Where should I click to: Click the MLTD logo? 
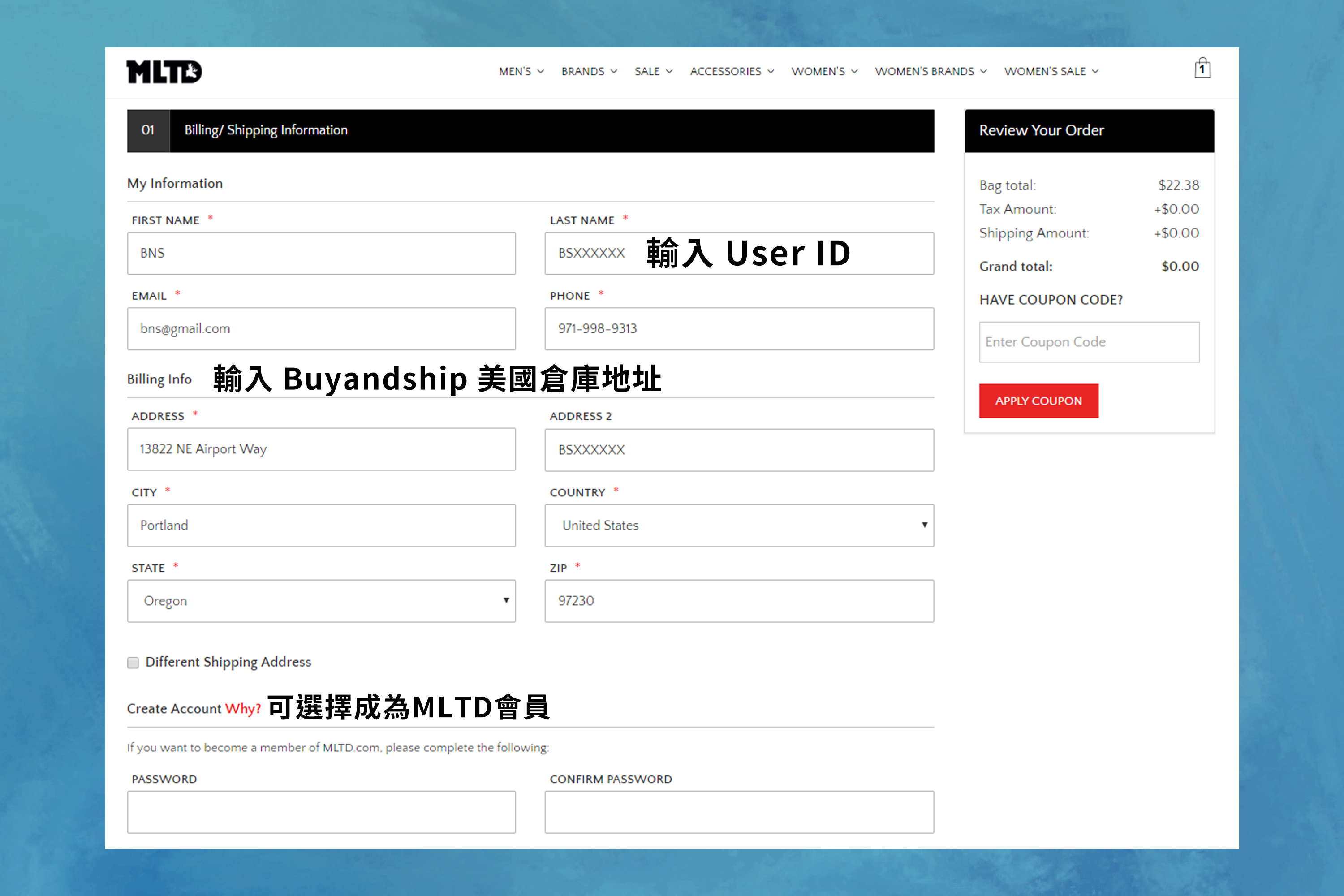point(164,72)
